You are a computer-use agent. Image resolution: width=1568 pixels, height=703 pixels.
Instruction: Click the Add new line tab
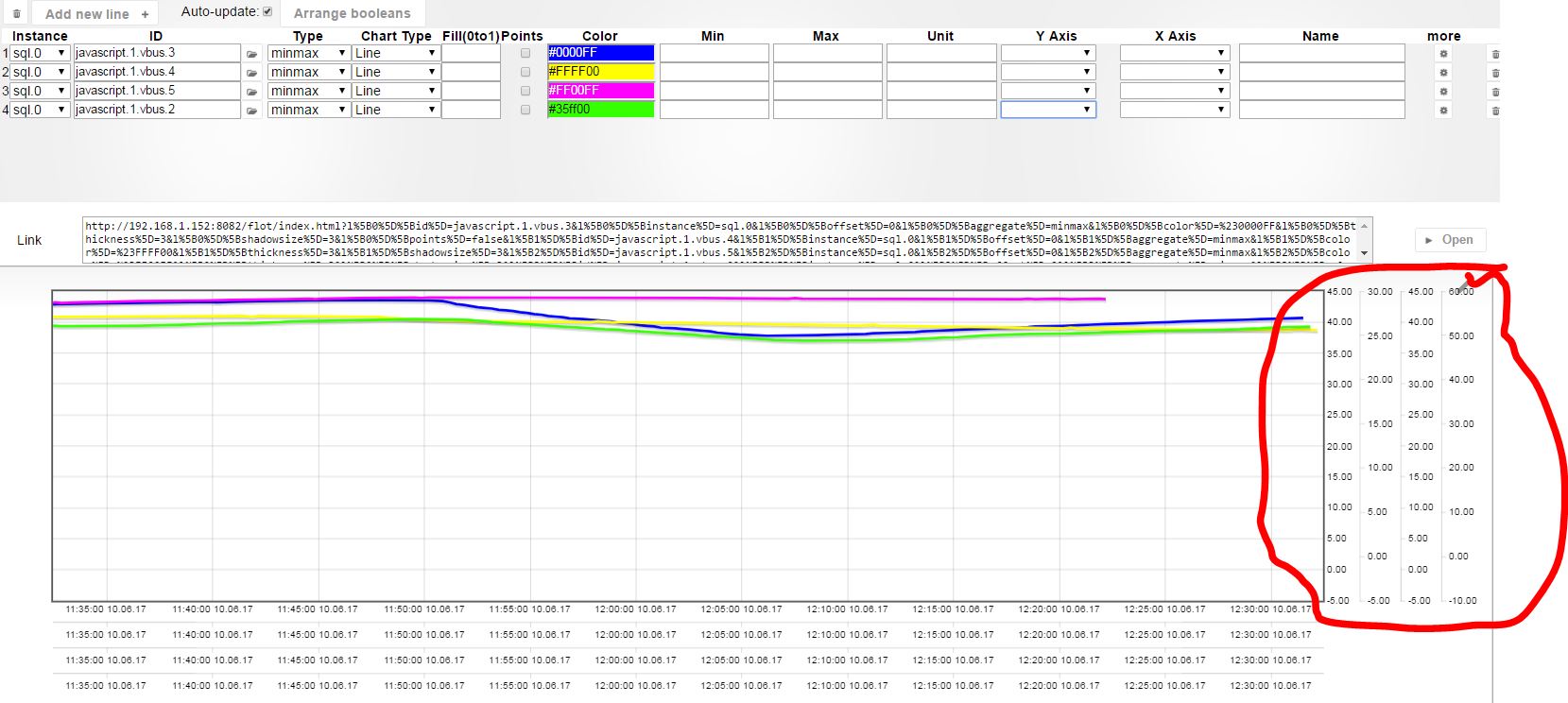click(96, 13)
